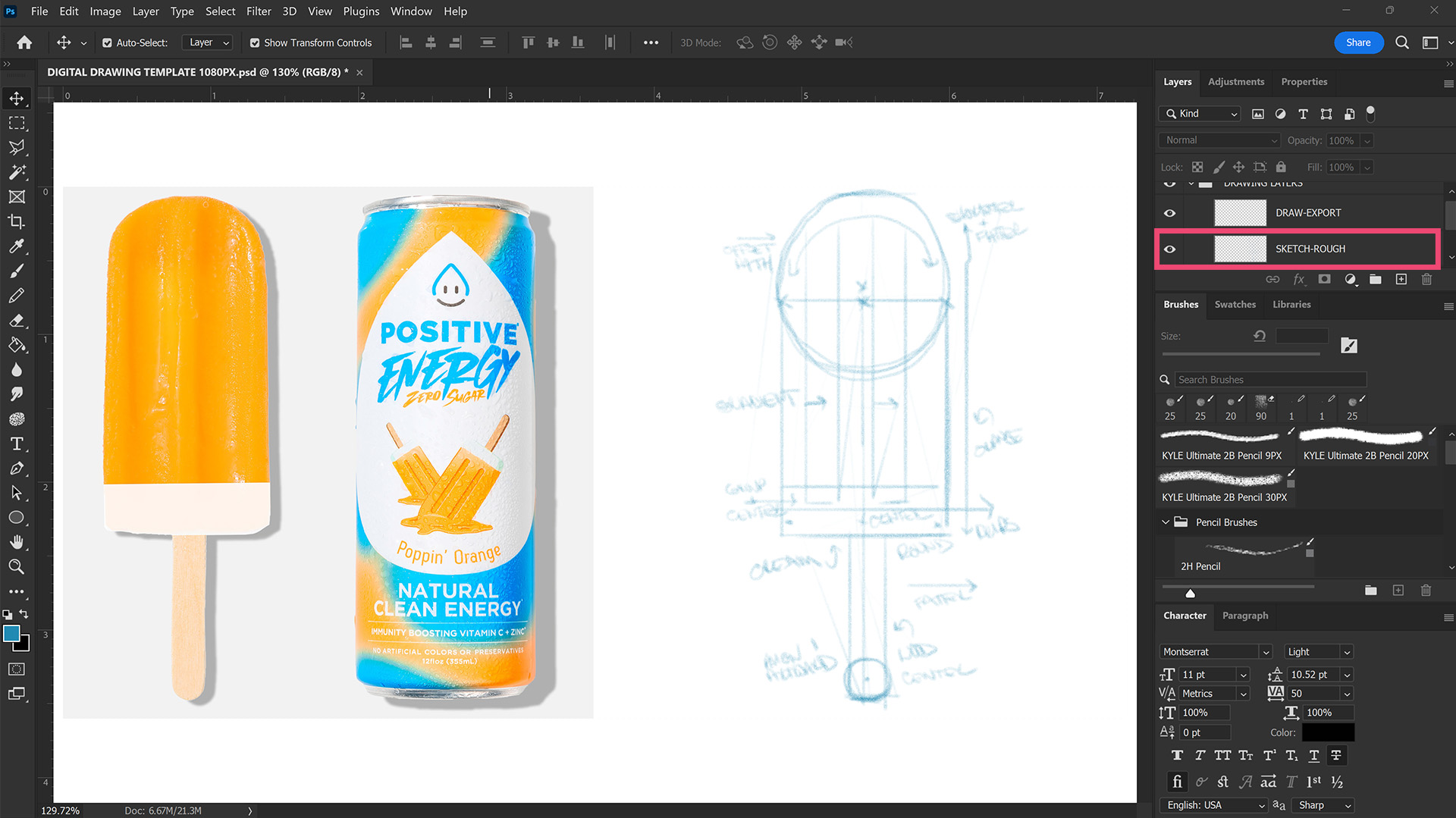Click the Search Brushes field
The height and width of the screenshot is (818, 1456).
point(1270,380)
